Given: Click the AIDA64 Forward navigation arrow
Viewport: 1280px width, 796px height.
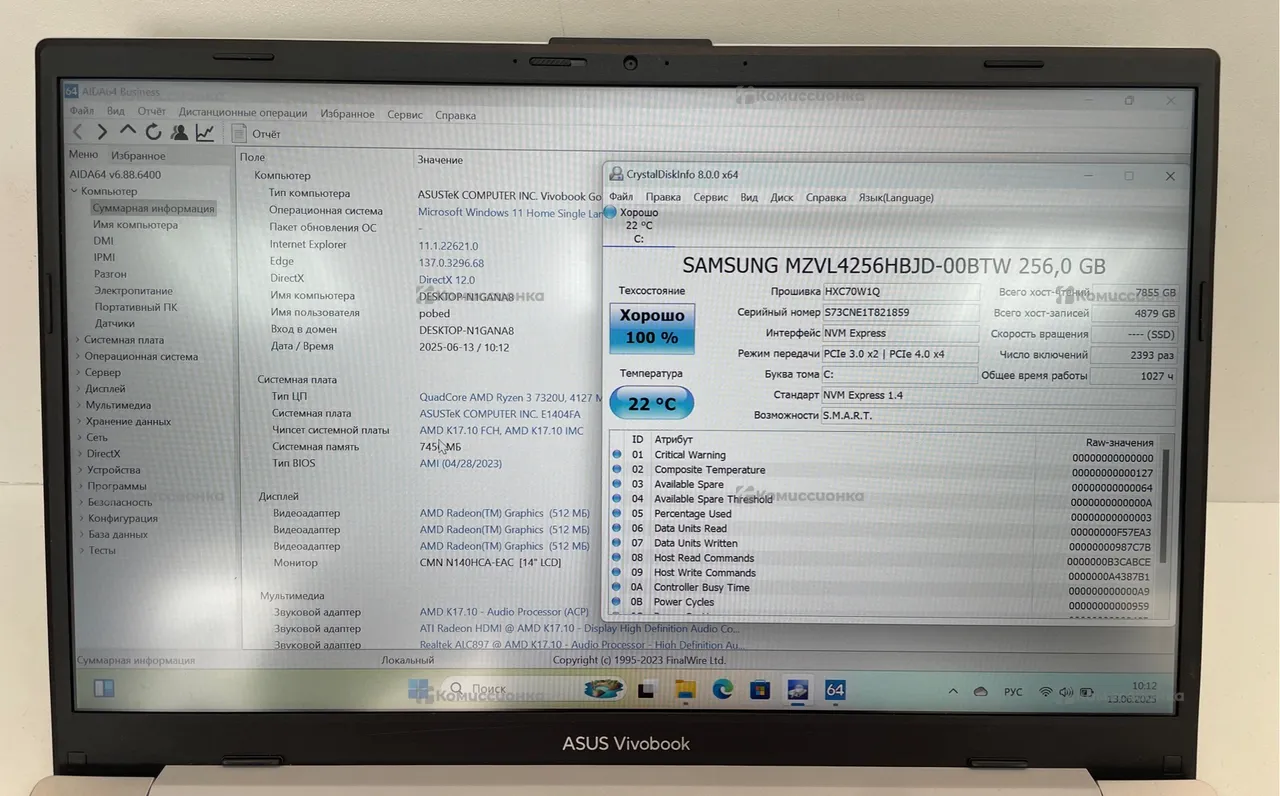Looking at the screenshot, I should pos(102,132).
